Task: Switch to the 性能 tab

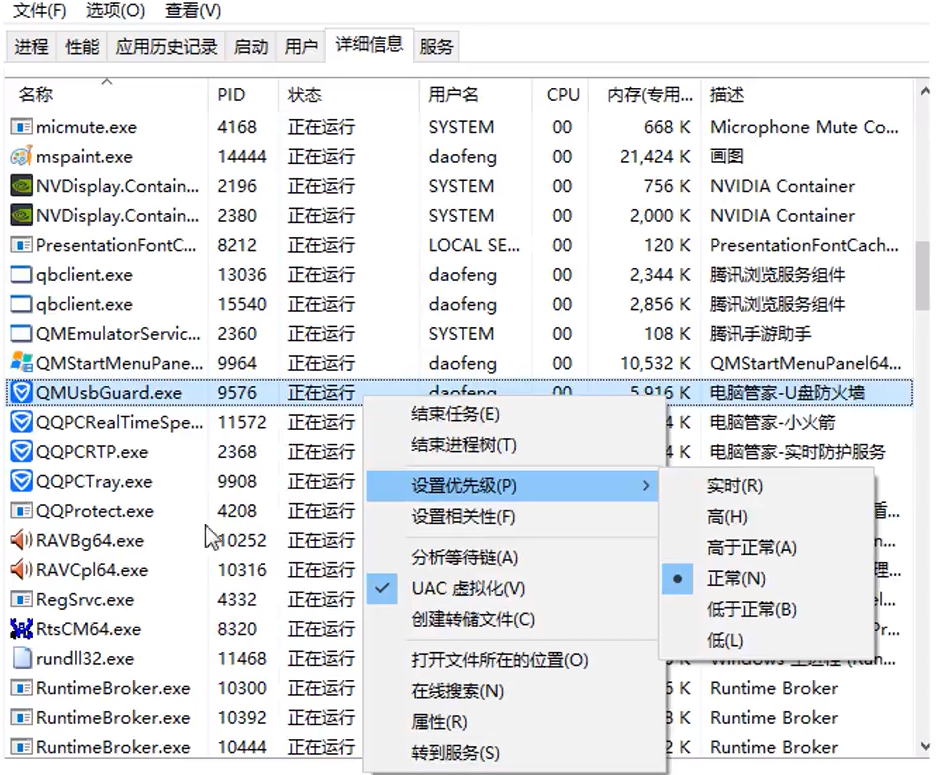Action: coord(82,46)
